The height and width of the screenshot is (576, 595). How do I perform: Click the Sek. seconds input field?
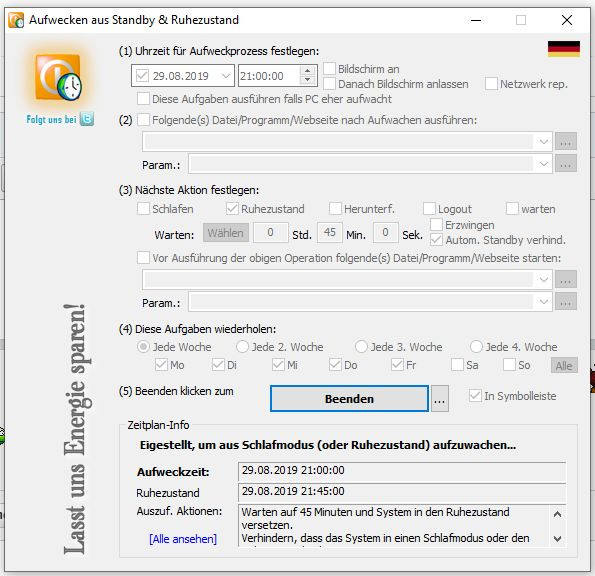click(386, 232)
